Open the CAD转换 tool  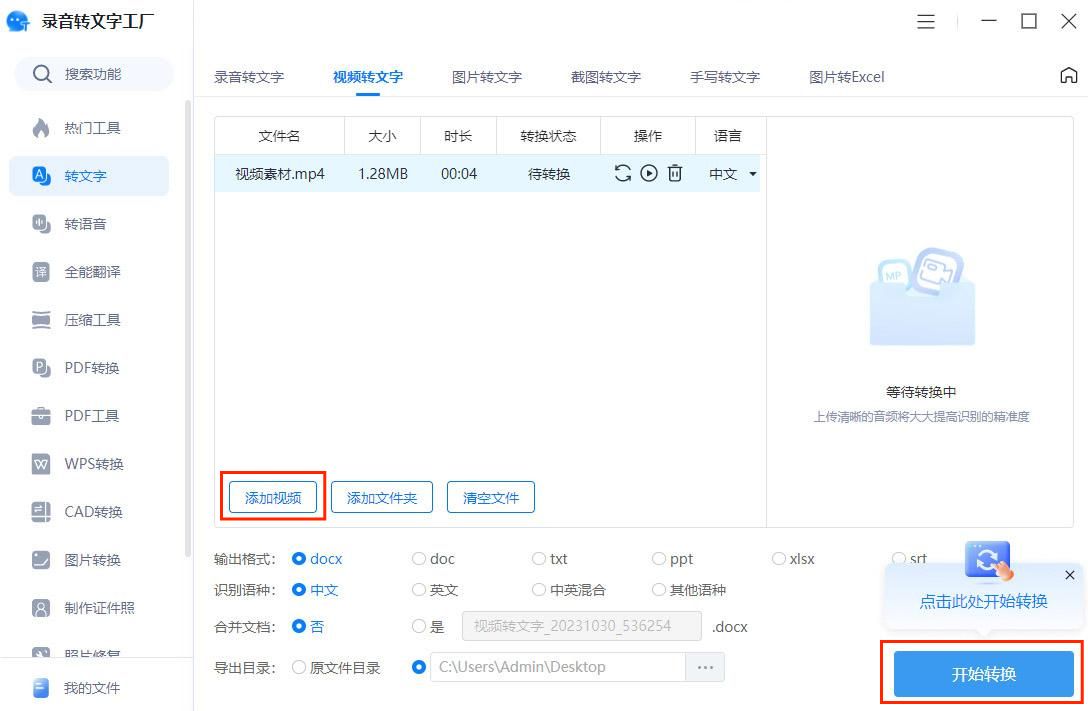click(x=90, y=511)
